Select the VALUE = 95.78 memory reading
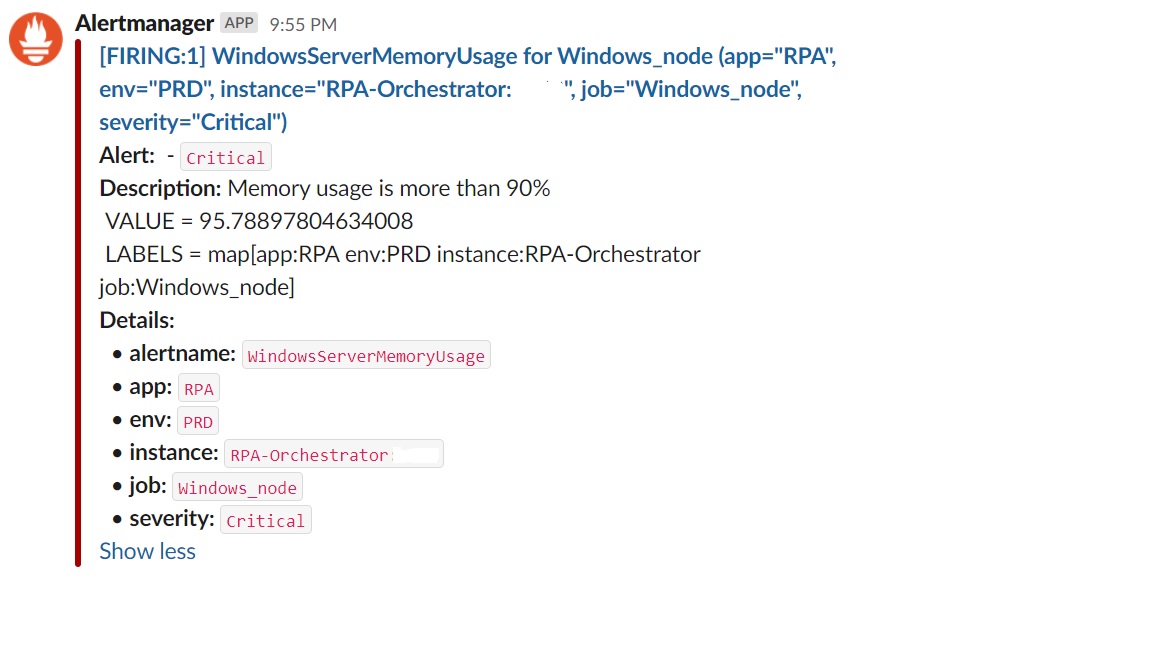The width and height of the screenshot is (1152, 648). [258, 221]
